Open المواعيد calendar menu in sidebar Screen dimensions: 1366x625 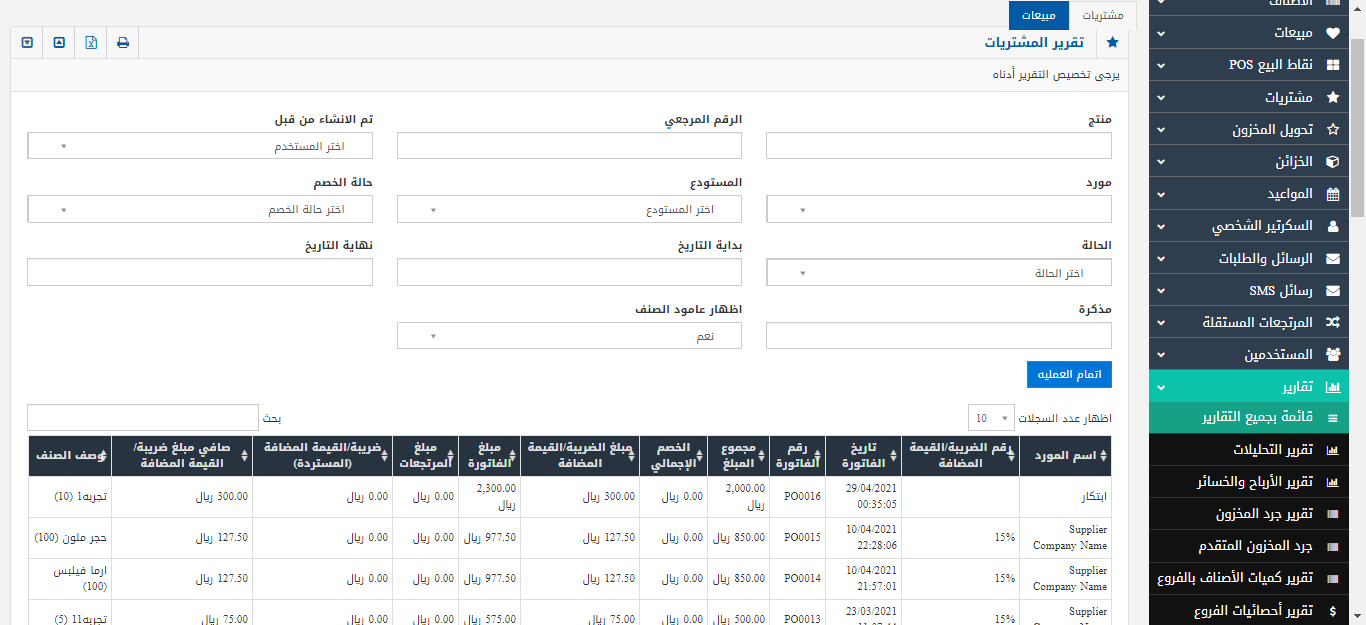pyautogui.click(x=1257, y=194)
